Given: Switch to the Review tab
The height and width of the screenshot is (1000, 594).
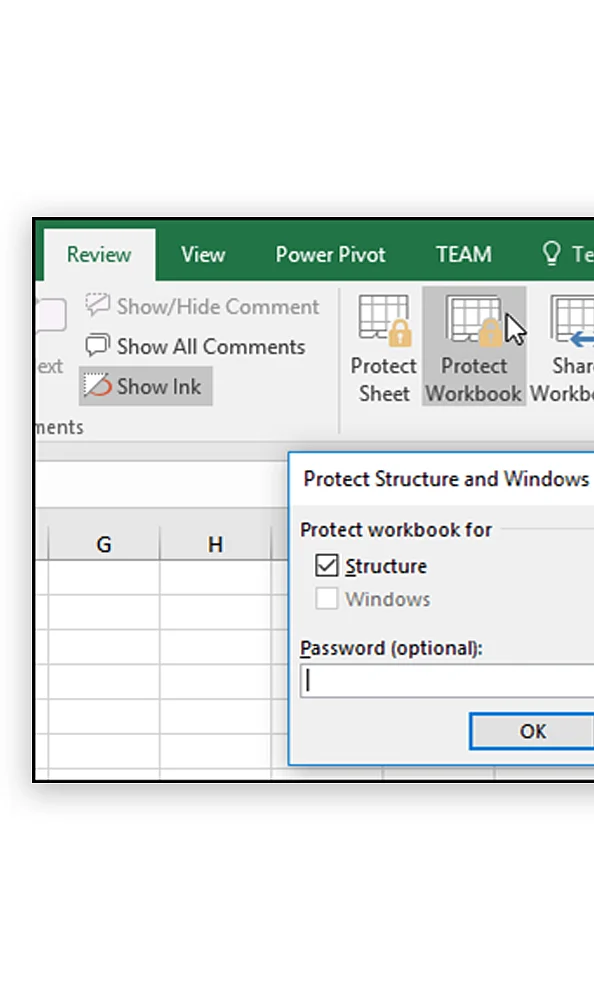Looking at the screenshot, I should (x=100, y=254).
